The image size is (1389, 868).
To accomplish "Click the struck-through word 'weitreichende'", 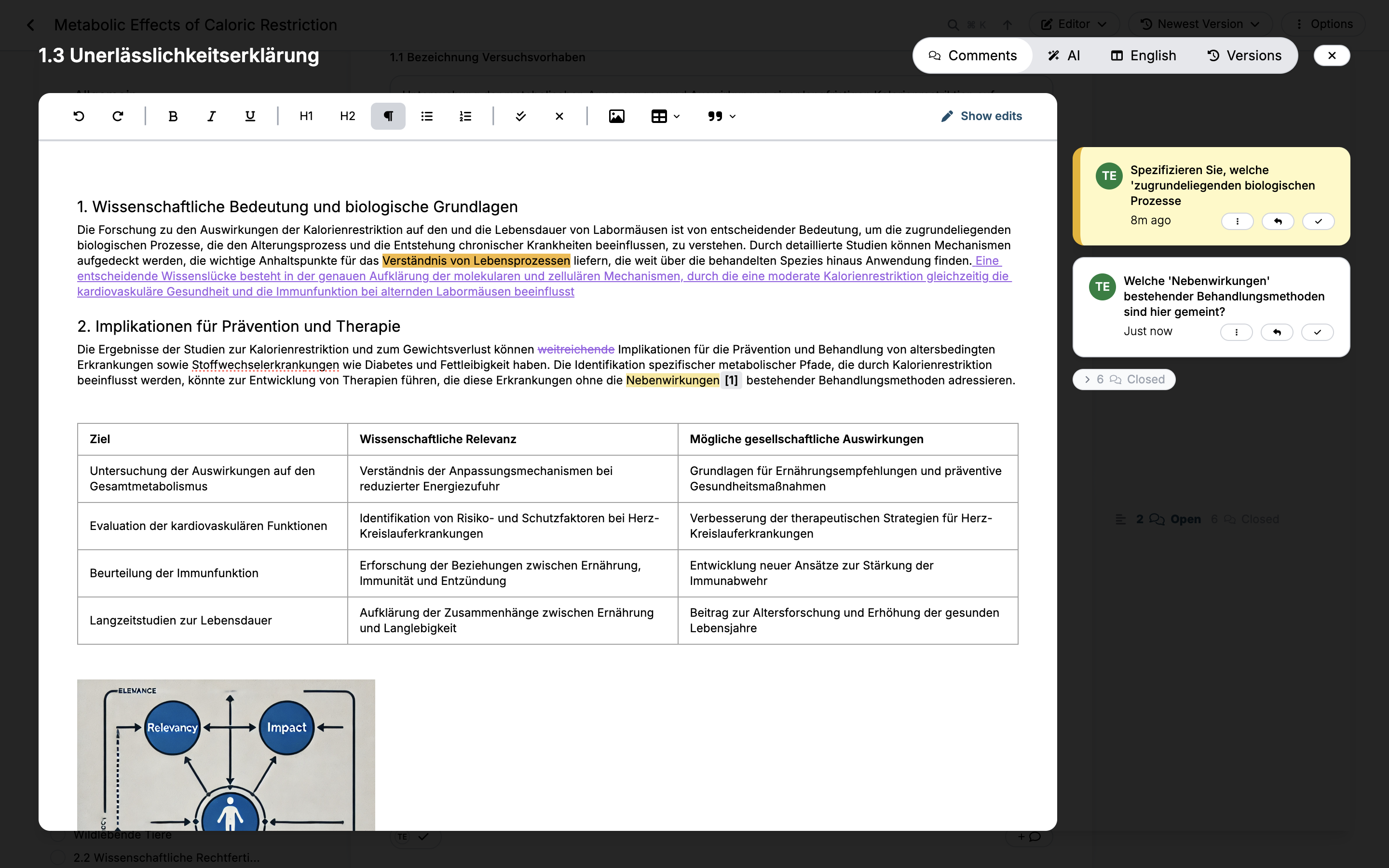I will [576, 349].
